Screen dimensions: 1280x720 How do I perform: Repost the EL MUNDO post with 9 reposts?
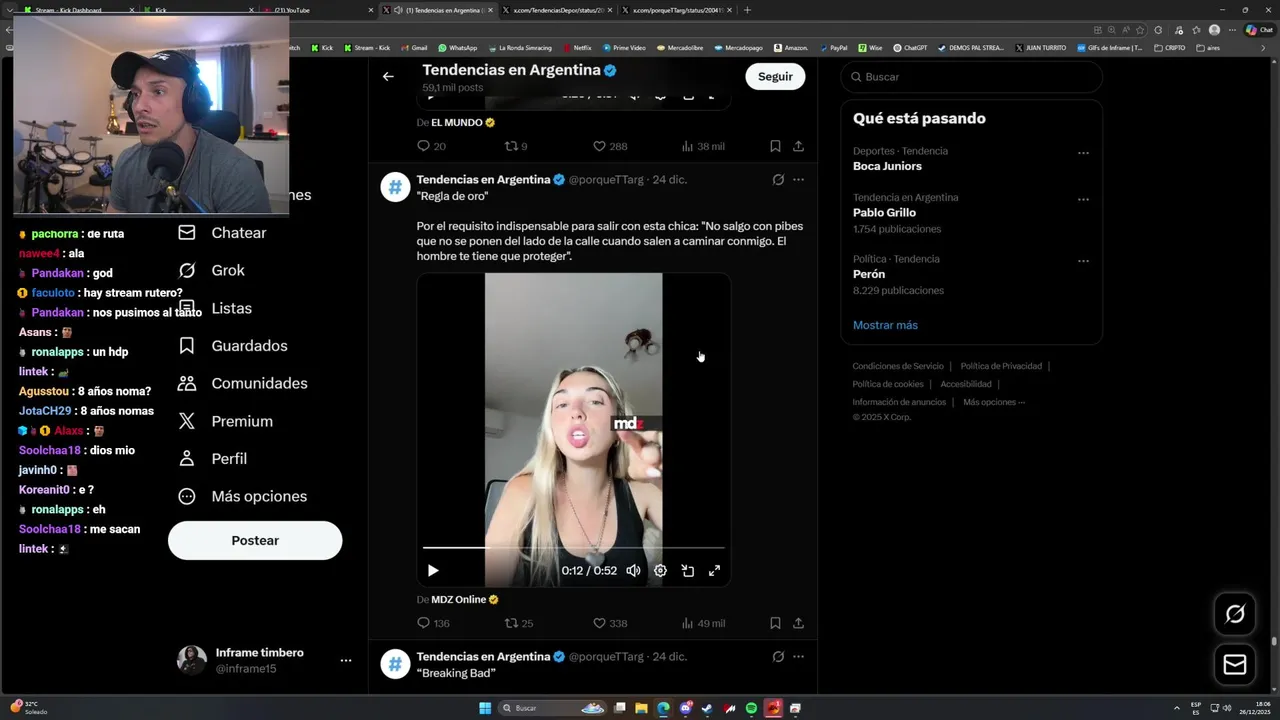click(x=516, y=146)
